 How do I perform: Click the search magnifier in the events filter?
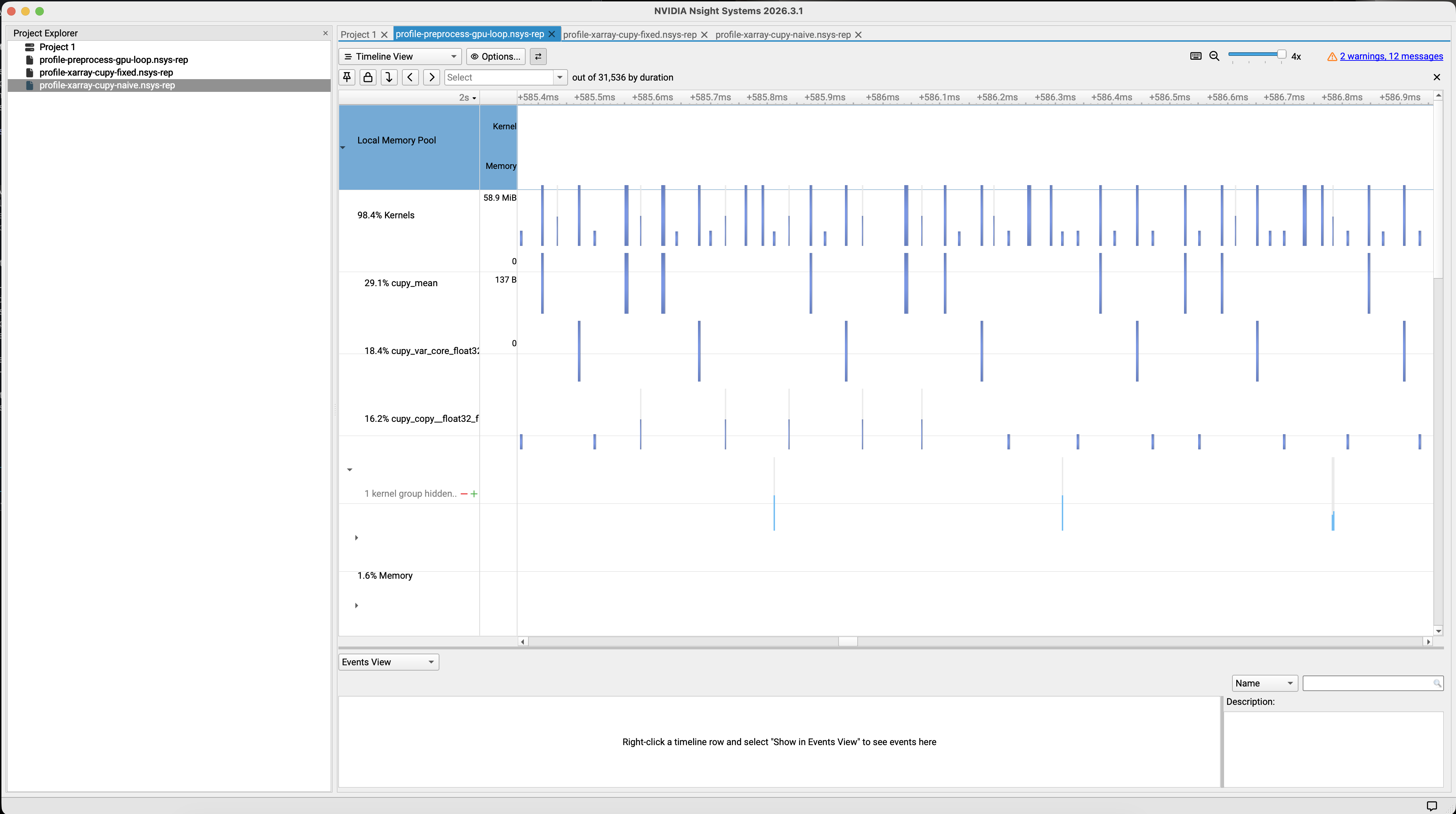pyautogui.click(x=1437, y=683)
